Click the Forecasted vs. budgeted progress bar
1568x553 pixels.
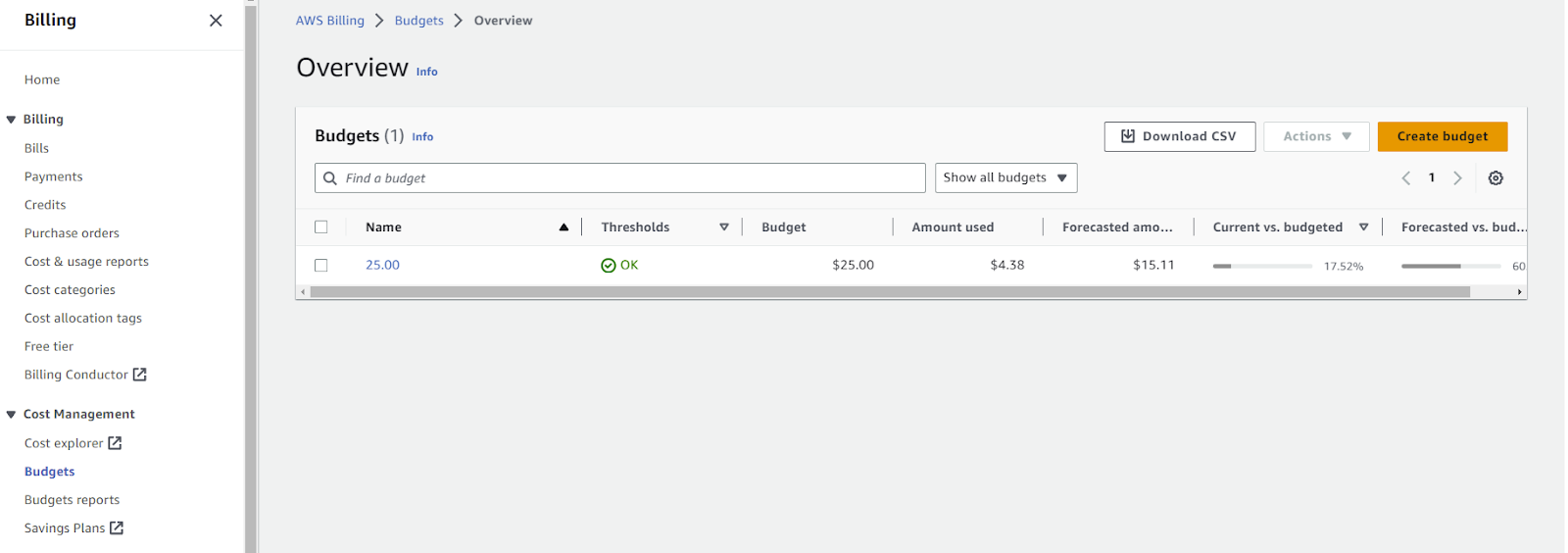1450,267
